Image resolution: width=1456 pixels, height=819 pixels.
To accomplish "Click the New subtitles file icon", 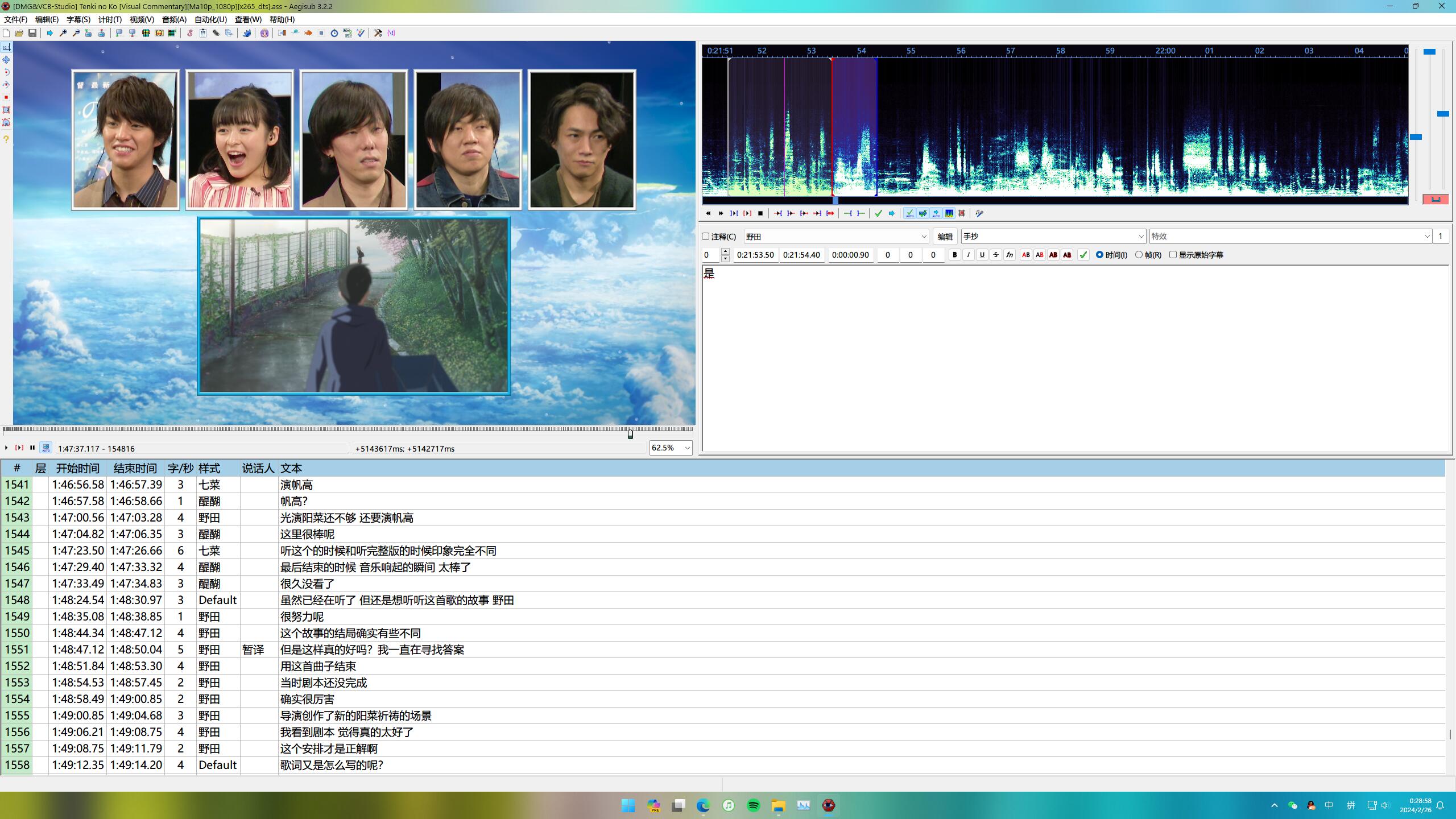I will tap(6, 33).
